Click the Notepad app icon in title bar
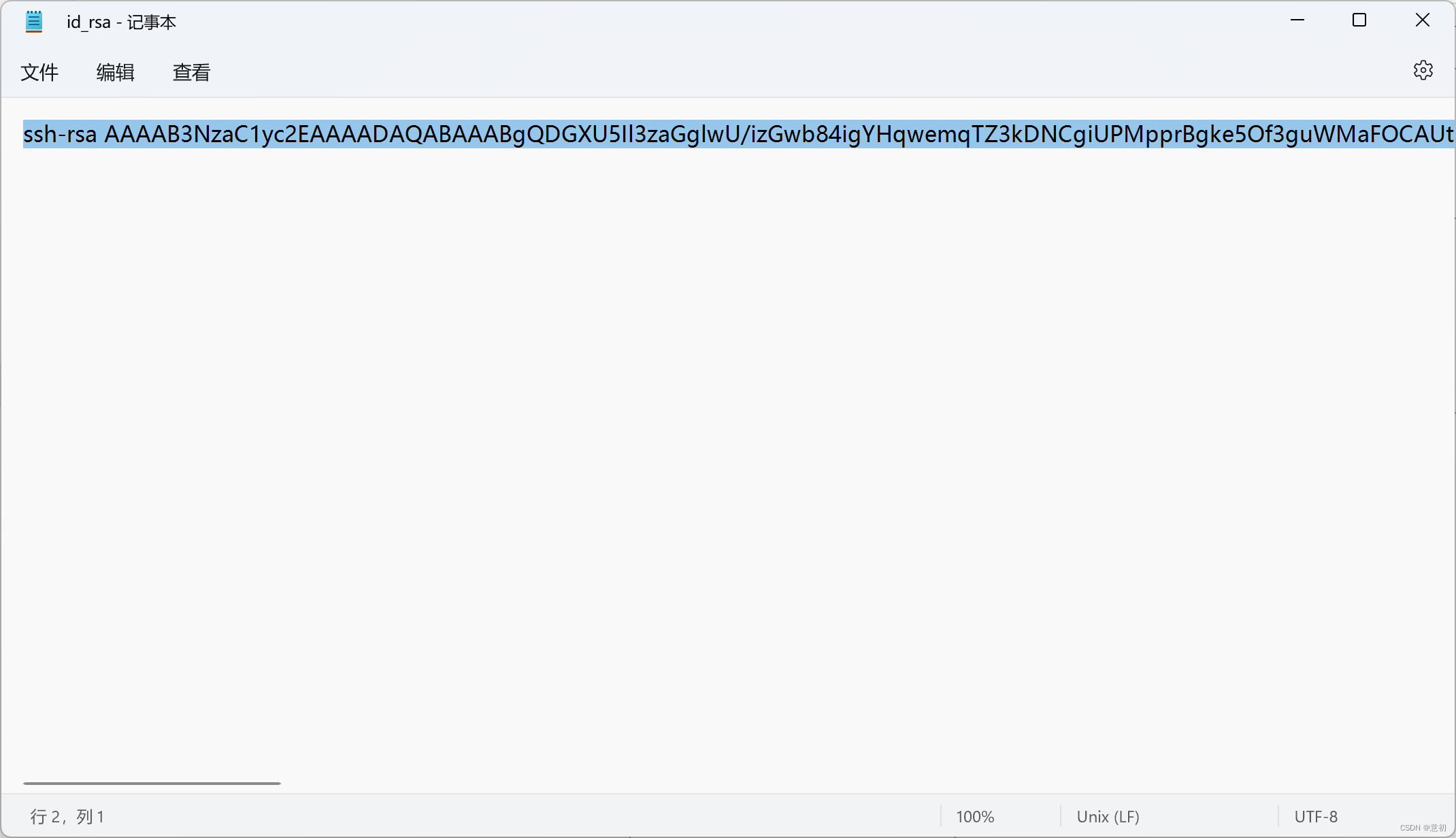The height and width of the screenshot is (838, 1456). [x=33, y=22]
